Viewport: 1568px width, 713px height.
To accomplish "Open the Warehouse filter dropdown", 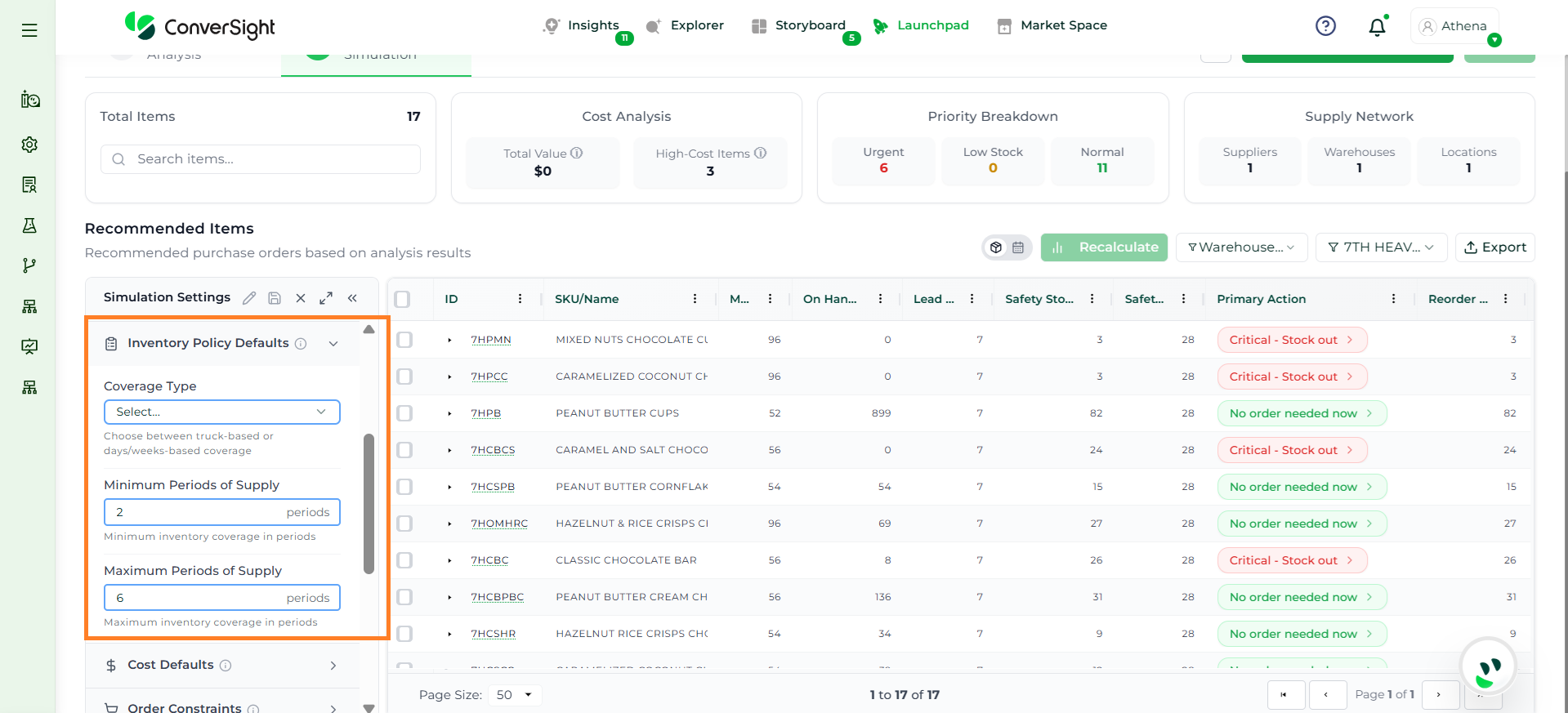I will pyautogui.click(x=1240, y=247).
